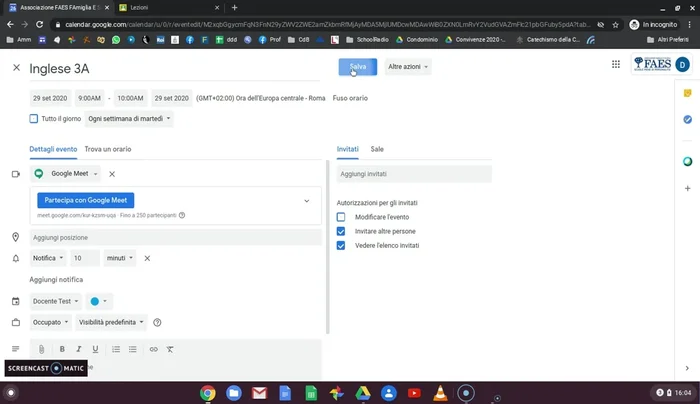The image size is (700, 404).
Task: Open Visibilità predefinita dropdown
Action: click(x=111, y=322)
